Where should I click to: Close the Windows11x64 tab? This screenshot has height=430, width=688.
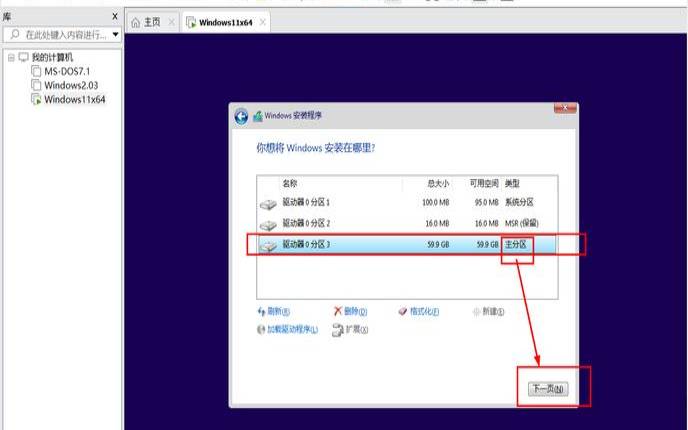tap(262, 22)
